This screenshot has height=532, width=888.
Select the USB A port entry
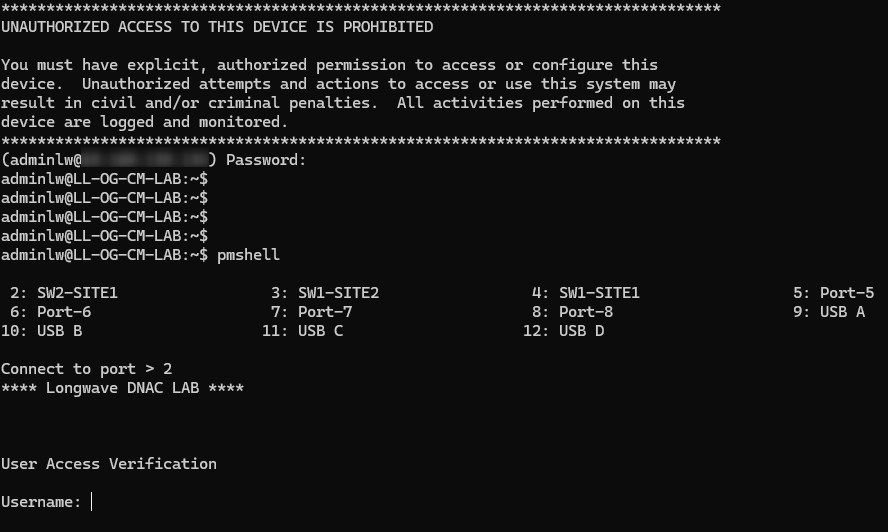pyautogui.click(x=842, y=312)
